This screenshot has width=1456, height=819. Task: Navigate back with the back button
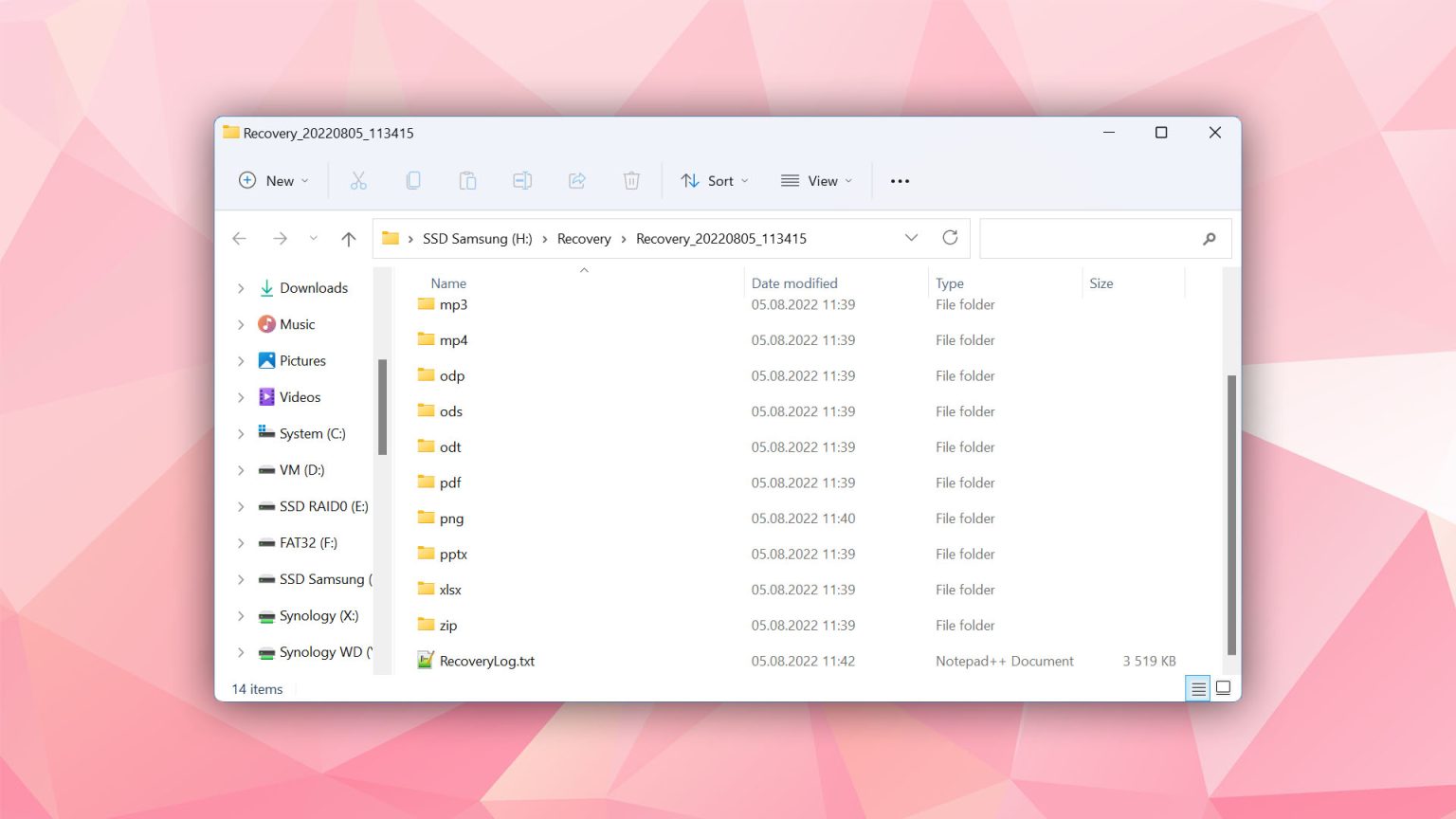click(239, 238)
